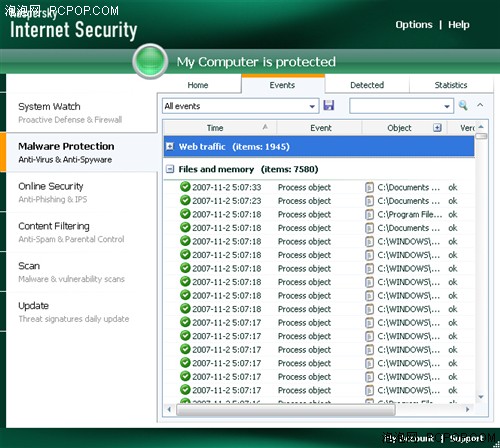500x448 pixels.
Task: Click the green protection status orb
Action: point(150,61)
